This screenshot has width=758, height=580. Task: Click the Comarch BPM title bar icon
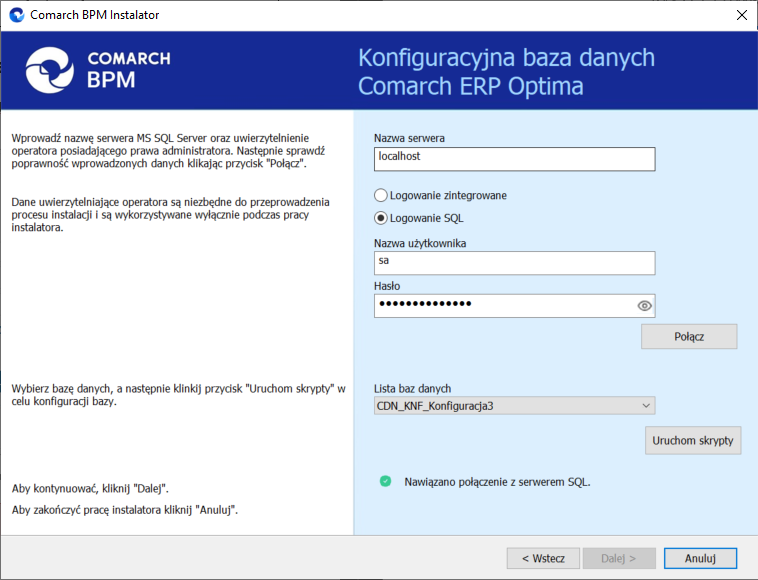(17, 15)
